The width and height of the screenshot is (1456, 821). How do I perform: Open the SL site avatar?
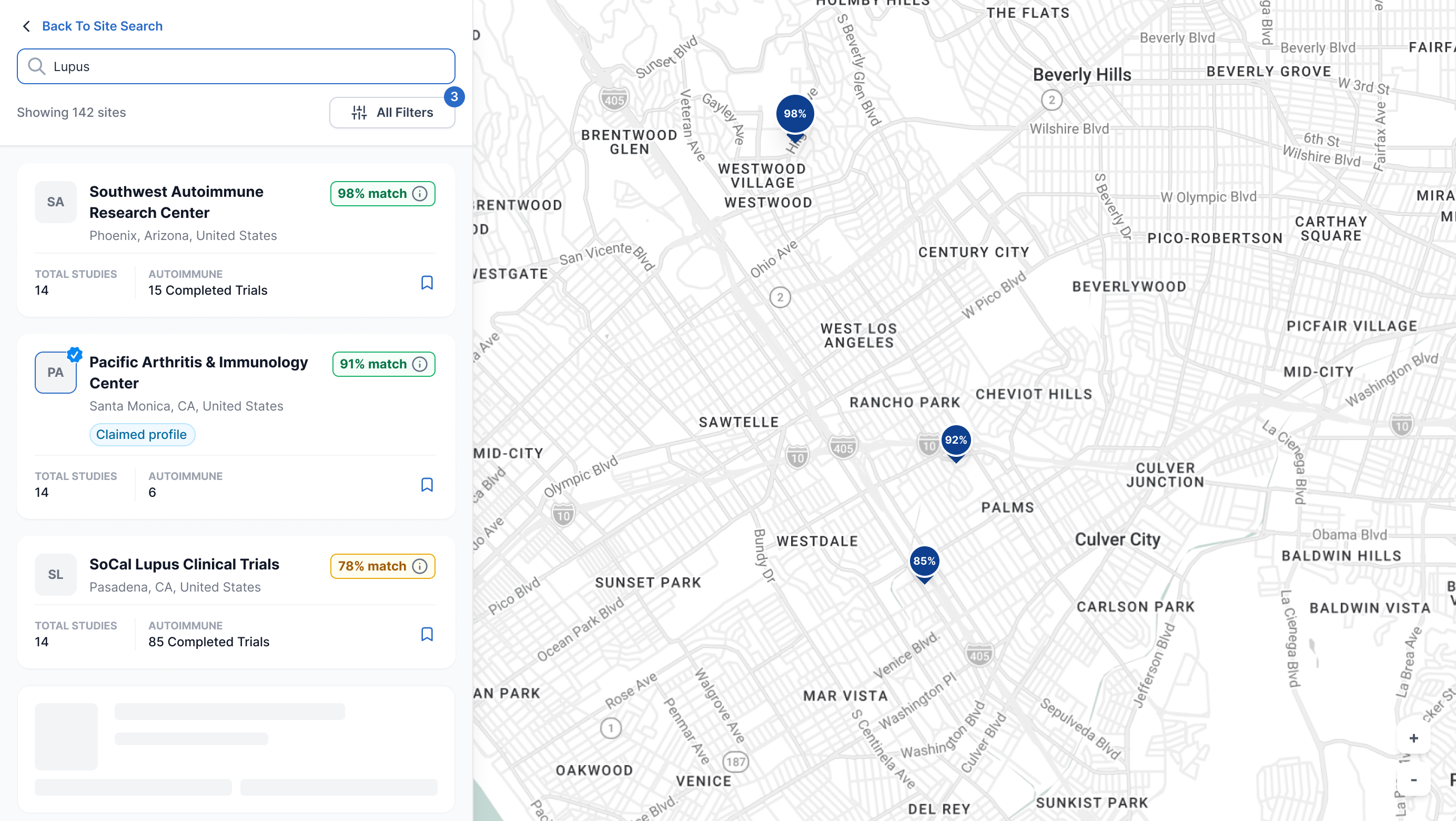pyautogui.click(x=55, y=575)
